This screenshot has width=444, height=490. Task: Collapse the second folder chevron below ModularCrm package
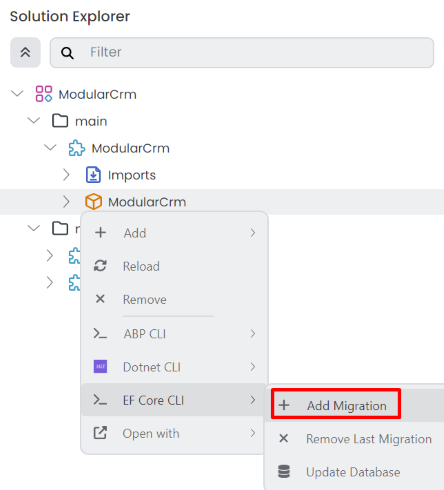(34, 228)
